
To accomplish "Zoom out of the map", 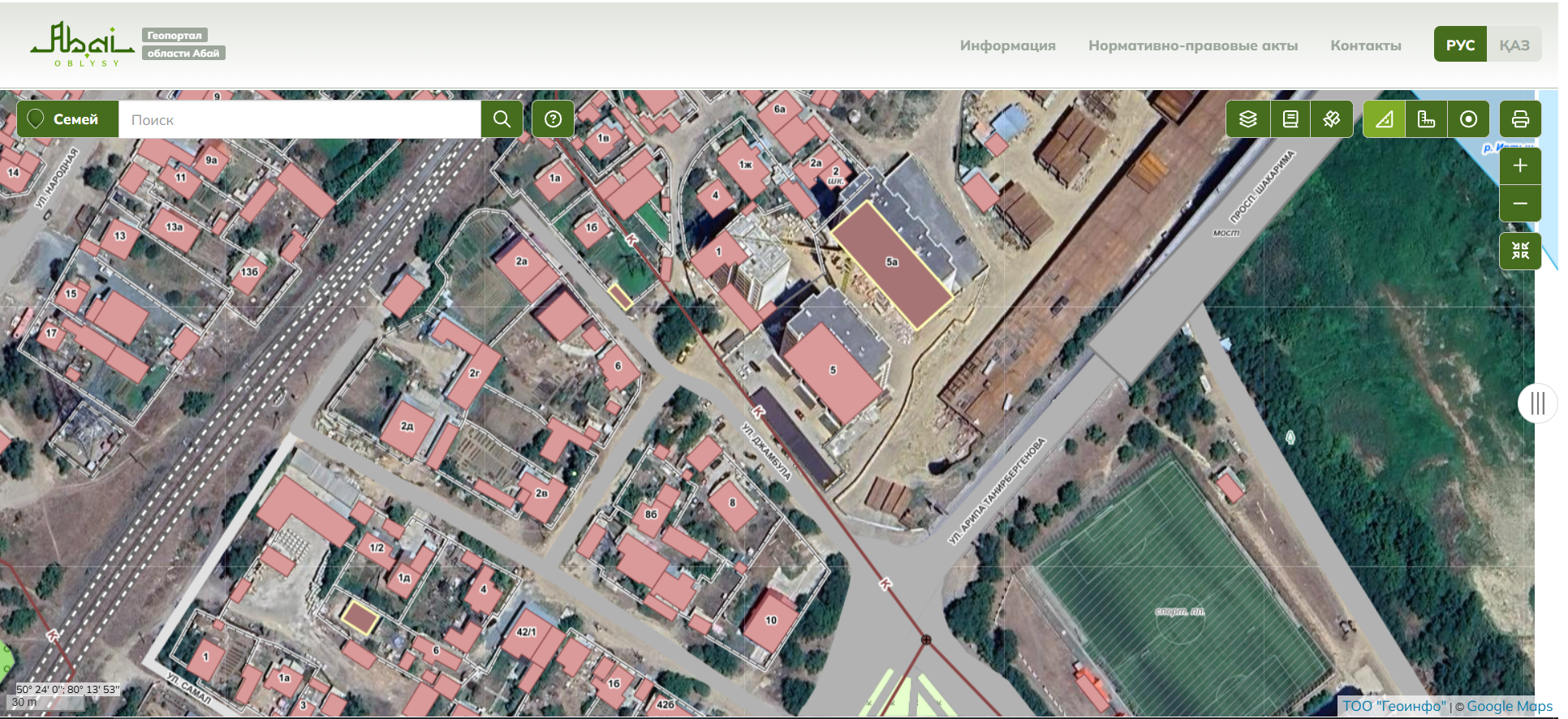I will coord(1520,203).
